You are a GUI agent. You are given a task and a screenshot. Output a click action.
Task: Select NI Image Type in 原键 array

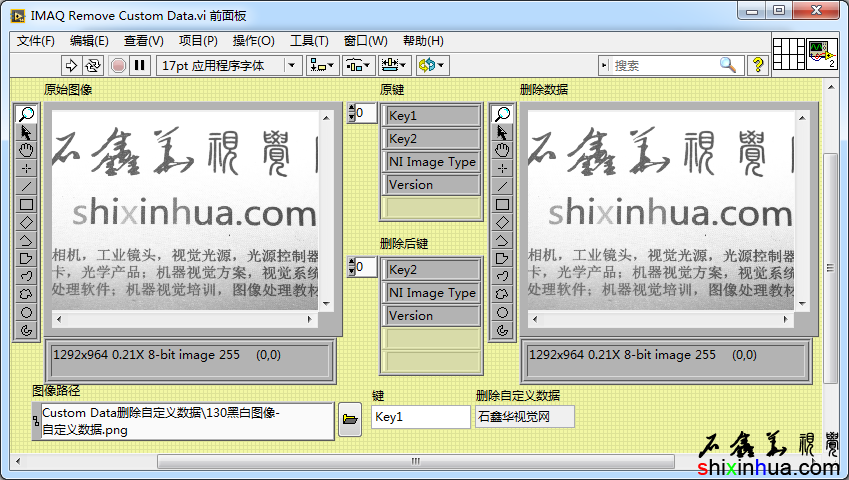click(x=432, y=162)
